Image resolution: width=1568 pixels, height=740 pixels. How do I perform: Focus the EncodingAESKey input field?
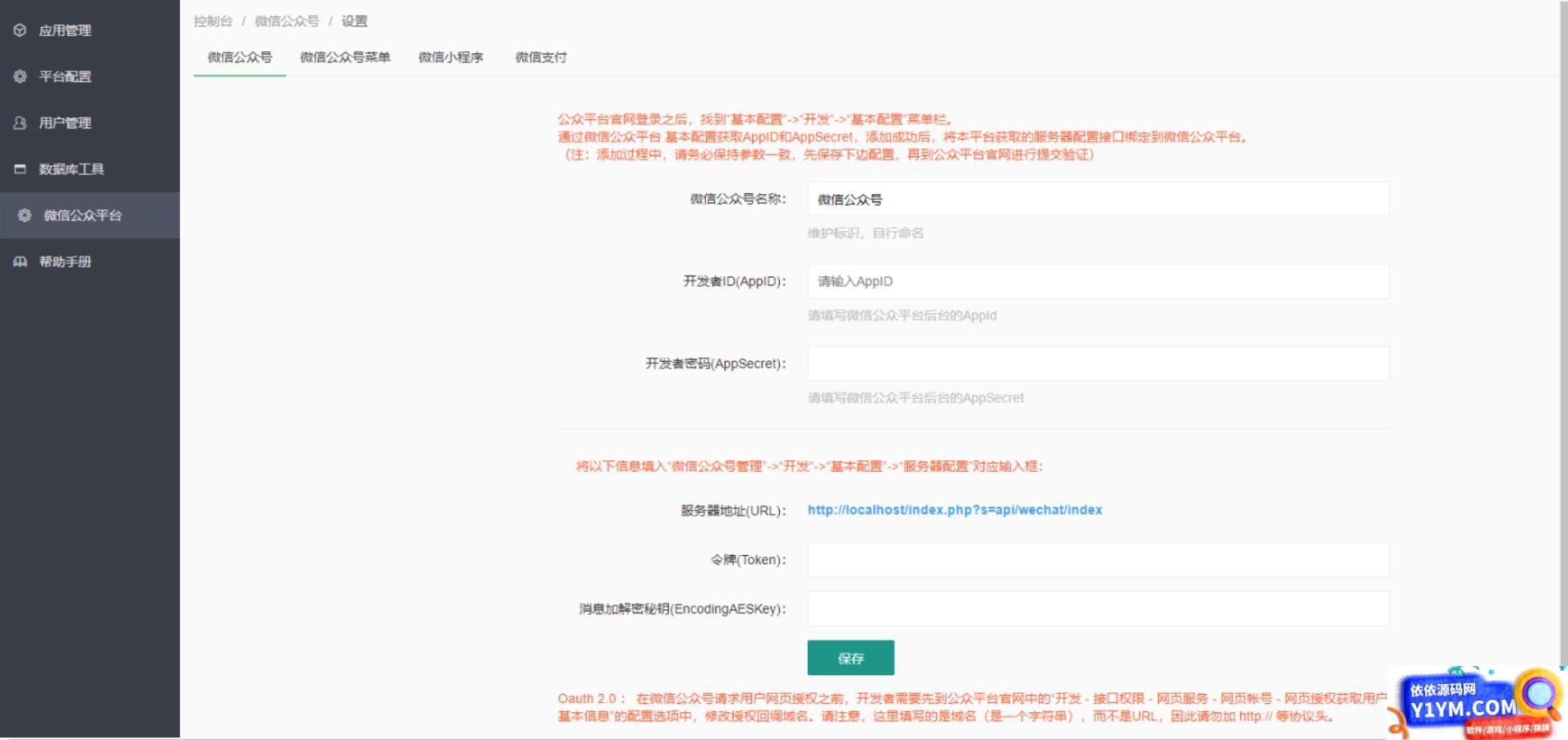coord(1098,609)
